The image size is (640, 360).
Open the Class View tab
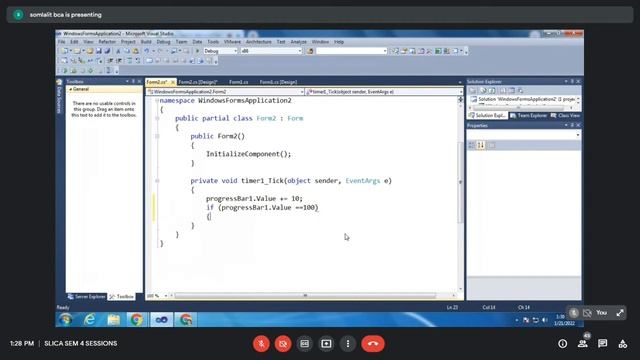point(565,116)
